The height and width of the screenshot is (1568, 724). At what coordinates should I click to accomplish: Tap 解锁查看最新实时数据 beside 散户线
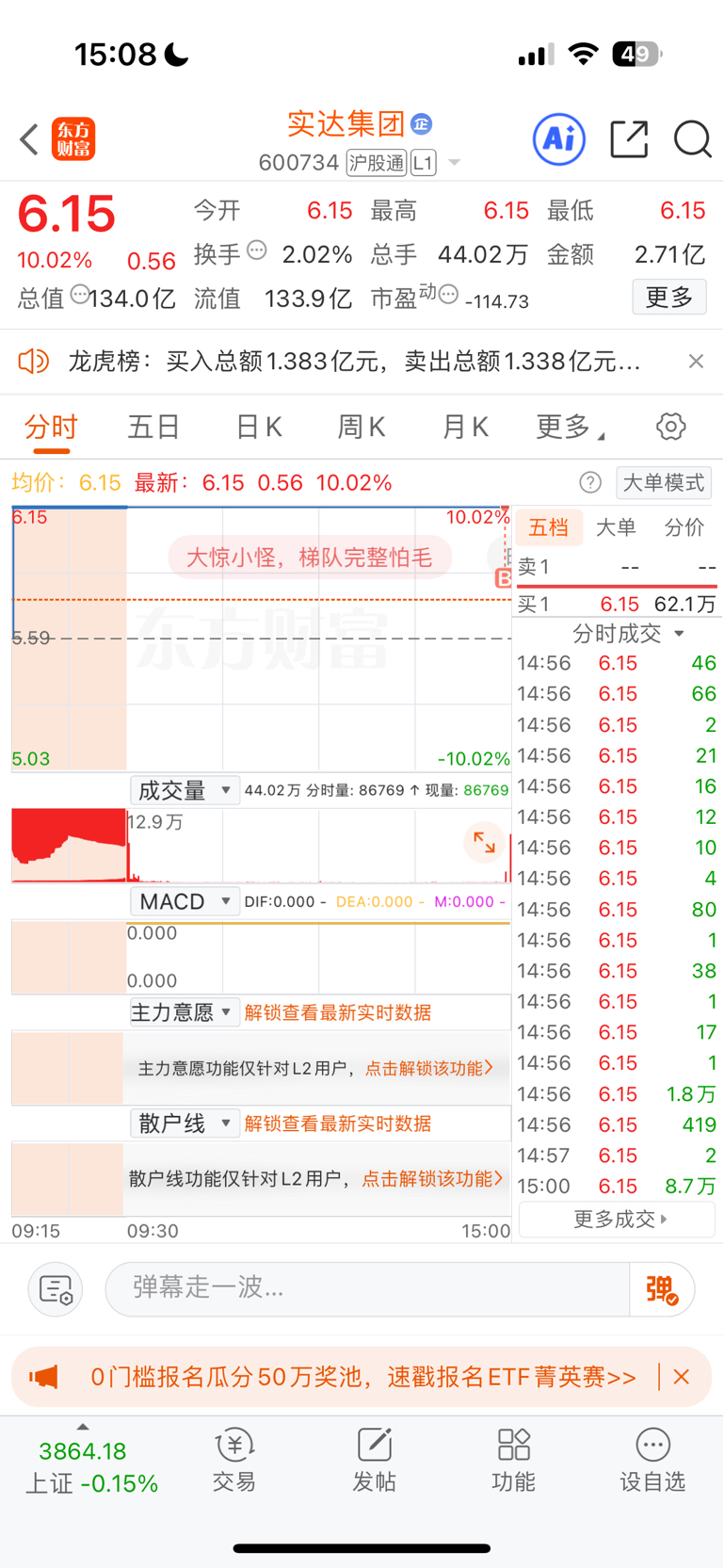coord(338,1123)
